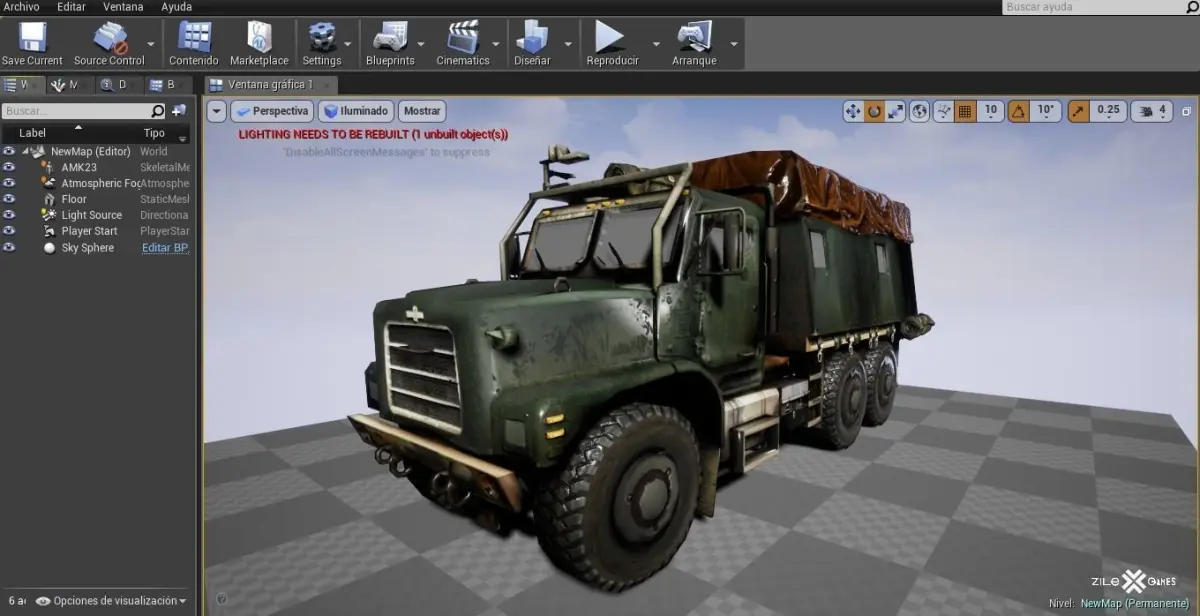
Task: Open the Source Control dropdown arrow
Action: click(x=151, y=44)
